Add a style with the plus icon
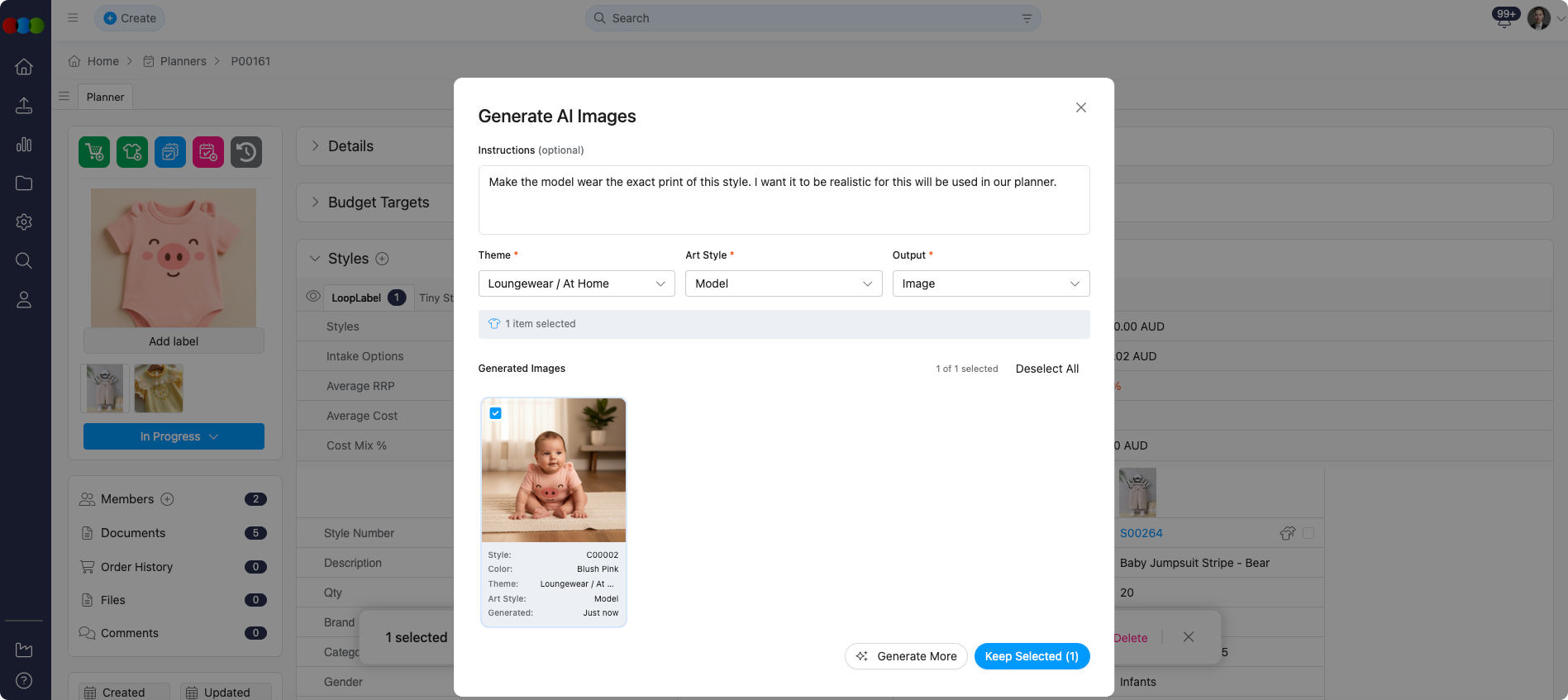The height and width of the screenshot is (700, 1568). pyautogui.click(x=382, y=259)
